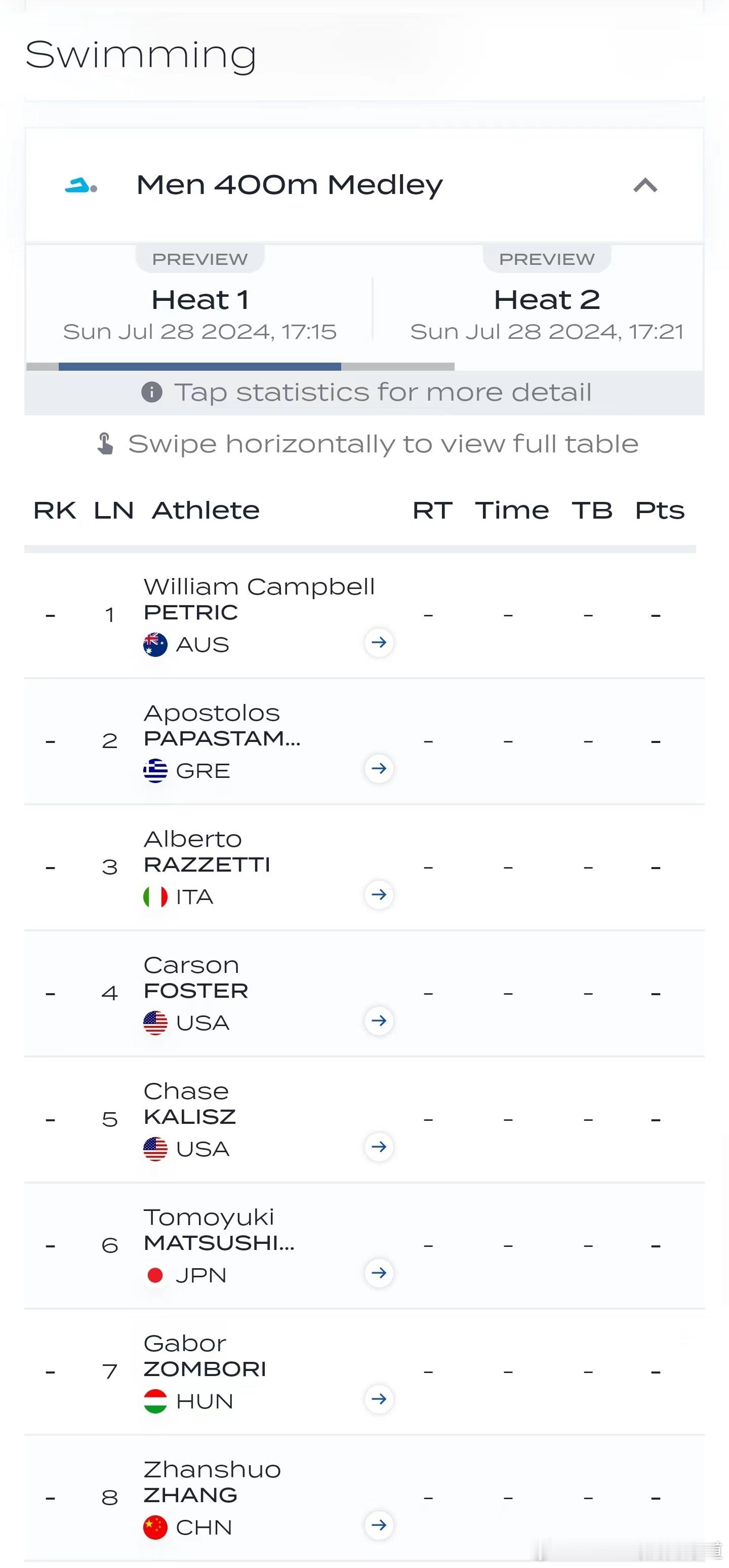Tap arrow icon for Alberto Razzetti
Viewport: 729px width, 1568px height.
point(379,894)
